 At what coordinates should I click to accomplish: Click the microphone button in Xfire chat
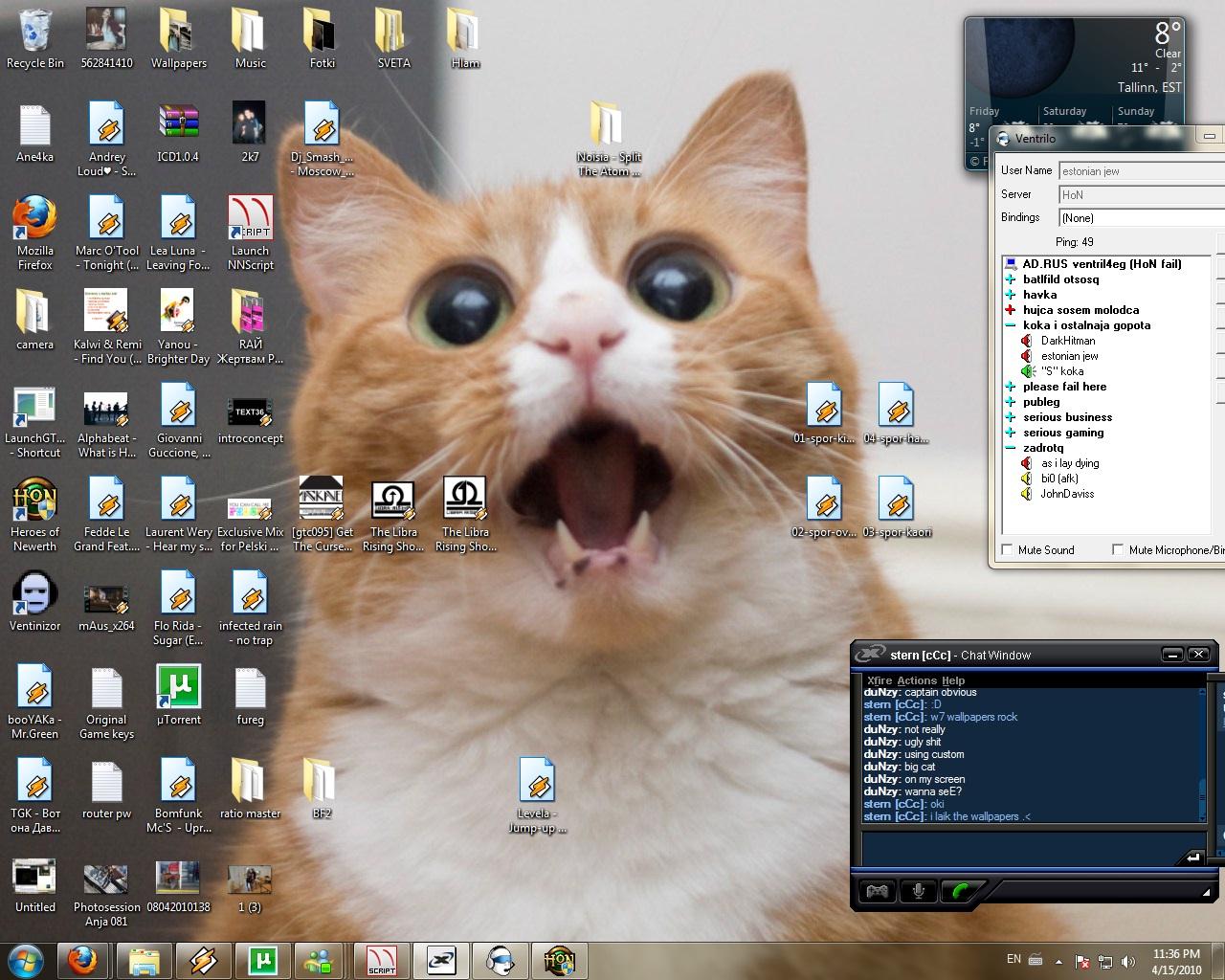point(919,892)
